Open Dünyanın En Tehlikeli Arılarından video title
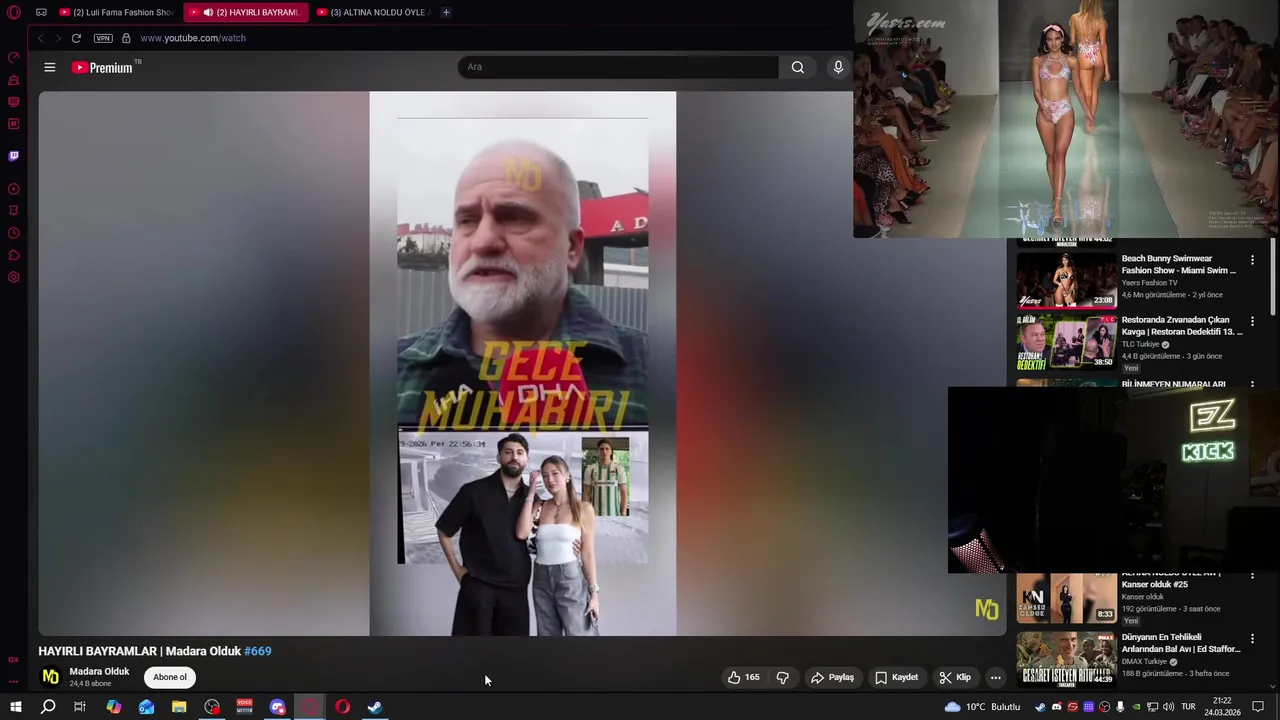The image size is (1280, 720). (1180, 643)
